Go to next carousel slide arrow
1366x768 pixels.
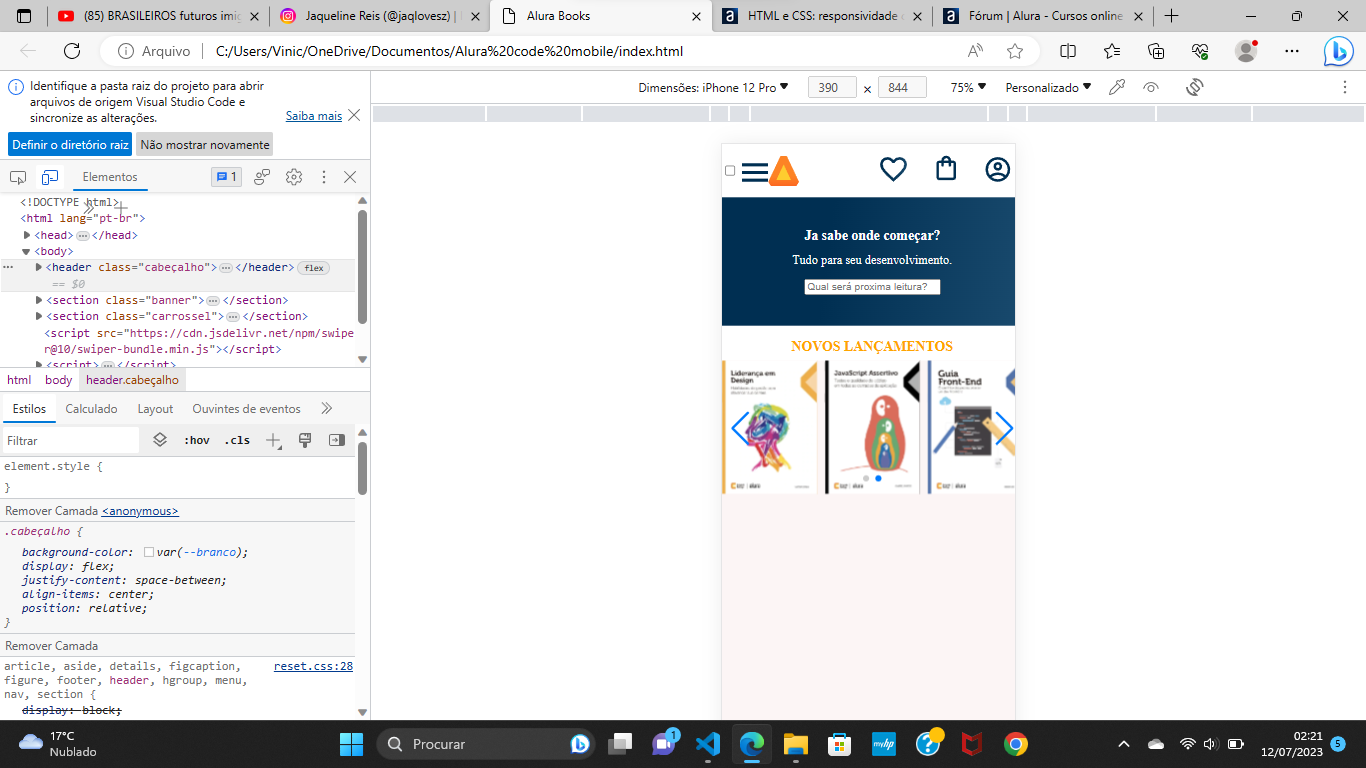point(1004,428)
